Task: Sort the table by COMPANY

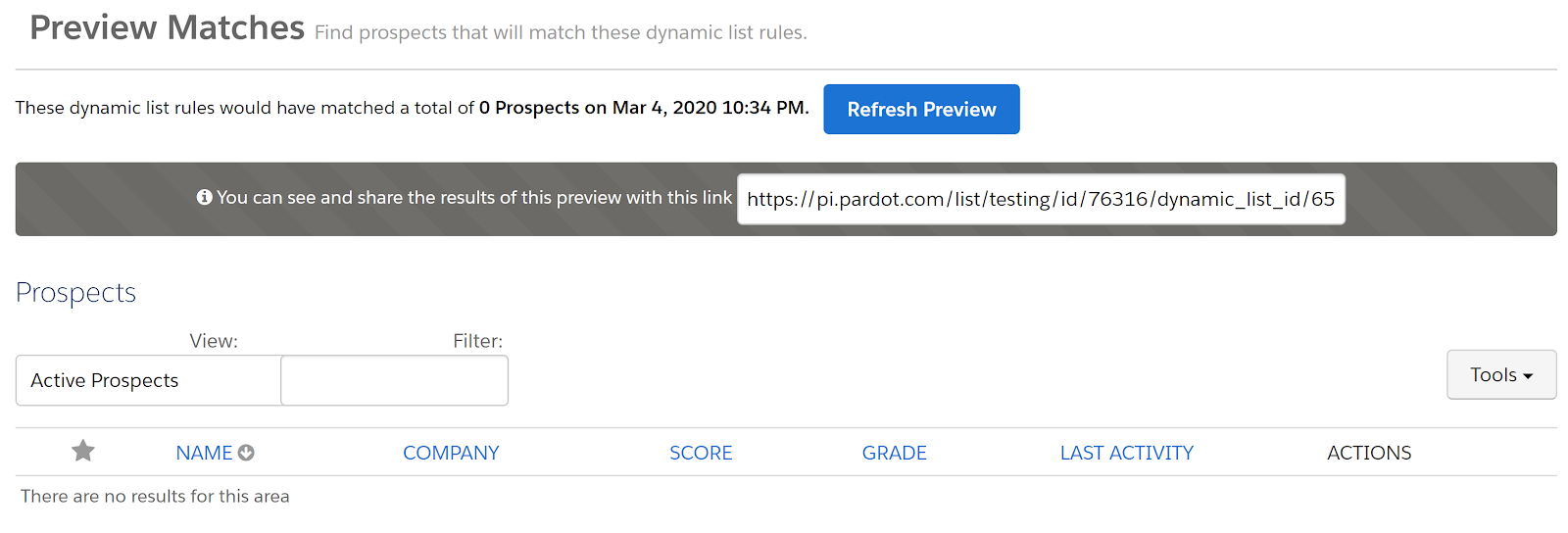Action: 451,453
